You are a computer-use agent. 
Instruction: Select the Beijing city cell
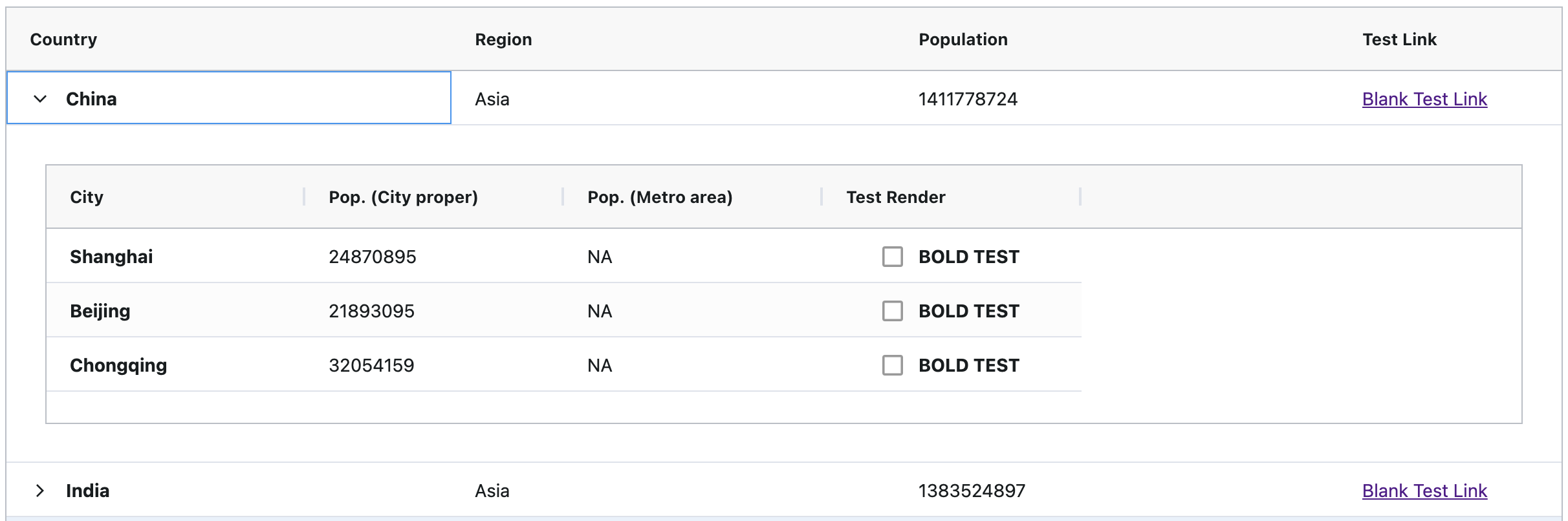click(100, 311)
